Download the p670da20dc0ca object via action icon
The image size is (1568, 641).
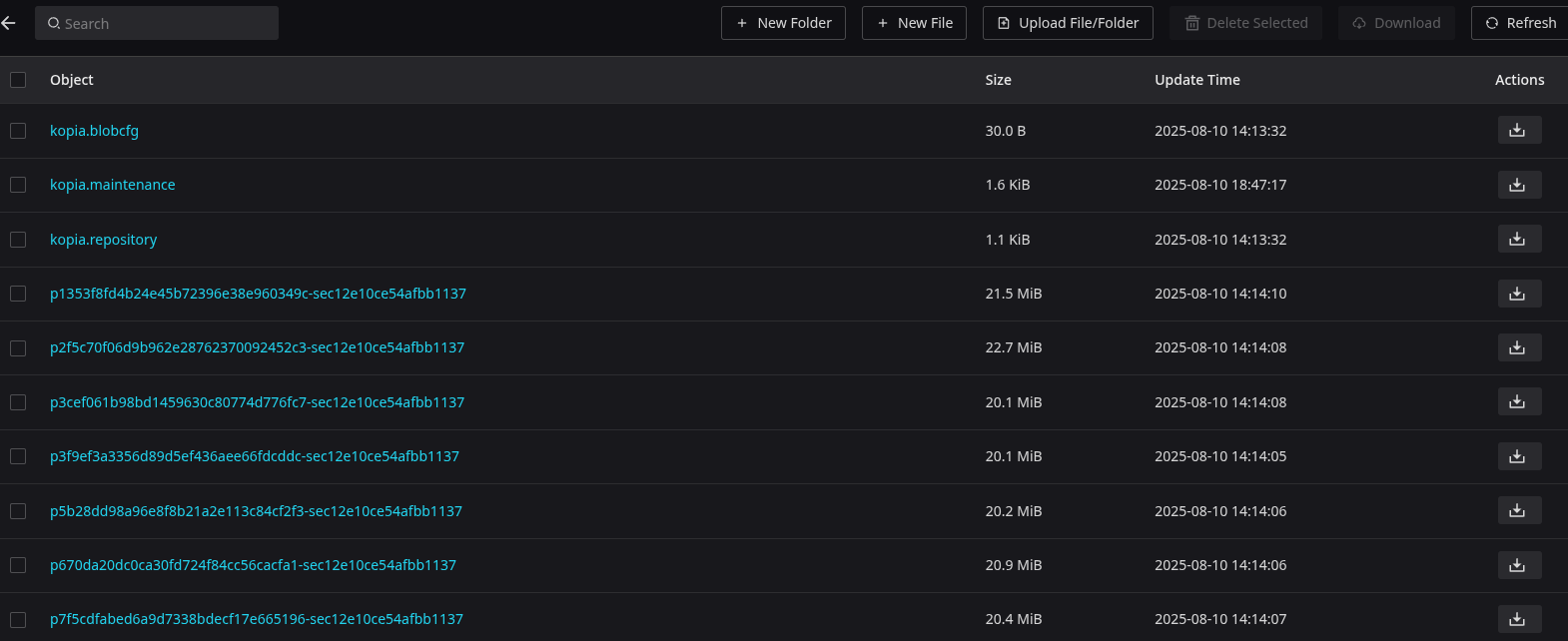tap(1519, 565)
